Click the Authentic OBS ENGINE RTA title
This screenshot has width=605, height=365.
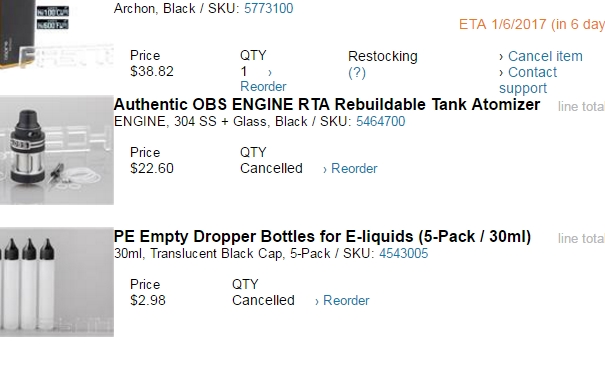(327, 104)
